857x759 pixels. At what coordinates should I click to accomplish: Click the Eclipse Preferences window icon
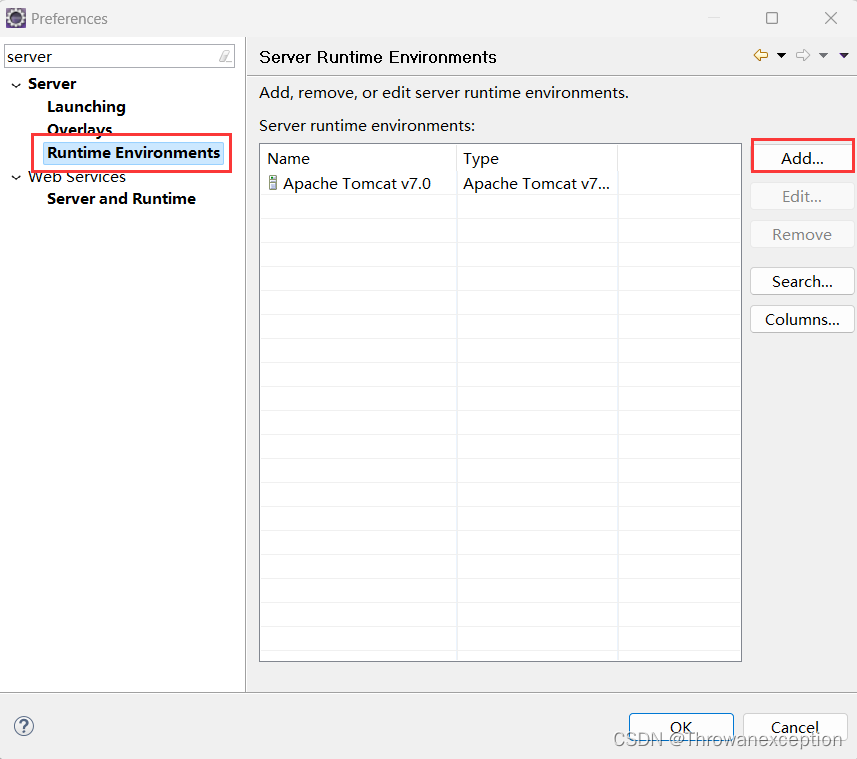[x=15, y=18]
